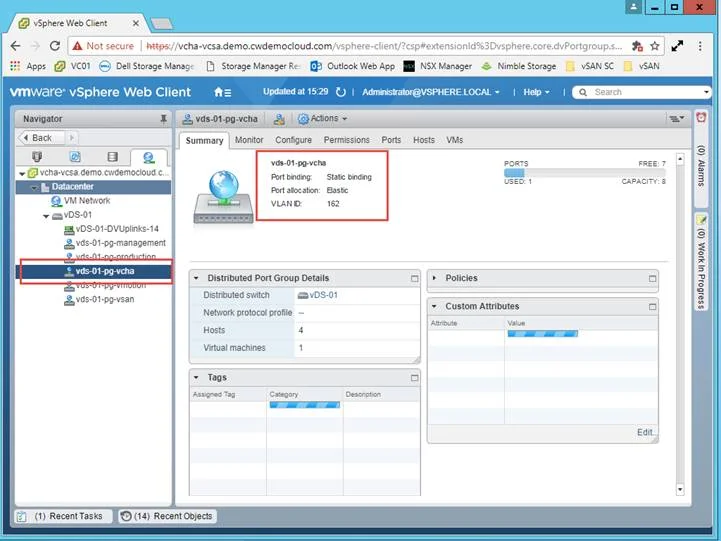Switch to the Hosts tab
721x541 pixels.
pos(423,140)
